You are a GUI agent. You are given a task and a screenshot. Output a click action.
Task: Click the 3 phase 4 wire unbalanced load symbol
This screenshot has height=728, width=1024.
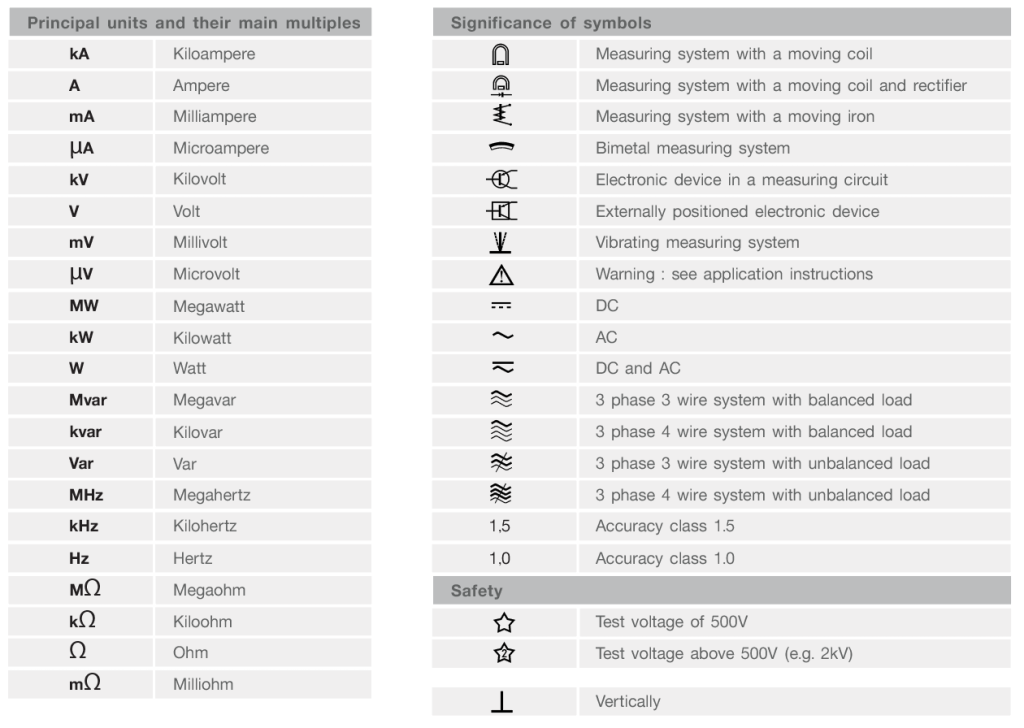click(502, 494)
